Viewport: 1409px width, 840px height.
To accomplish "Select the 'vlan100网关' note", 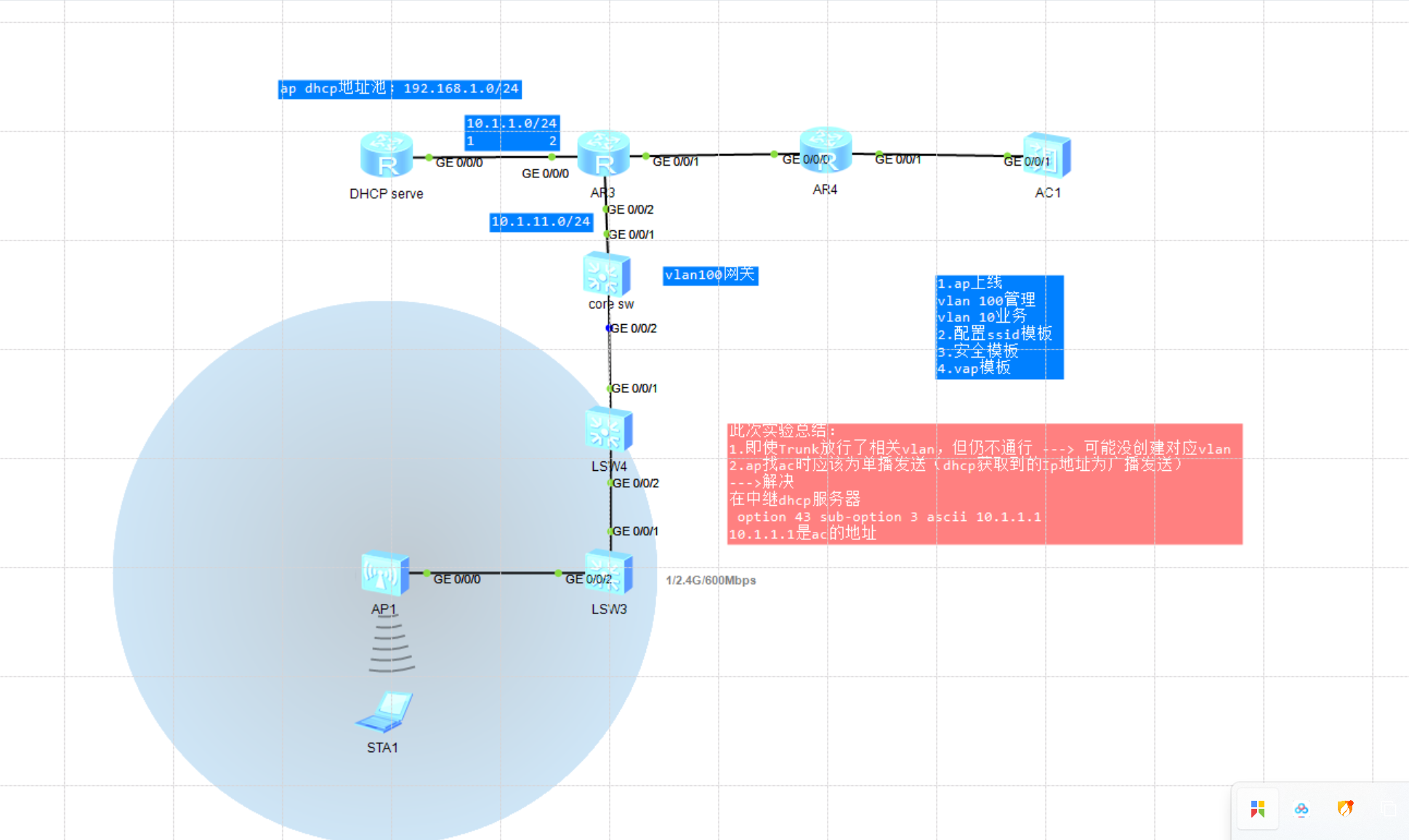I will 711,275.
